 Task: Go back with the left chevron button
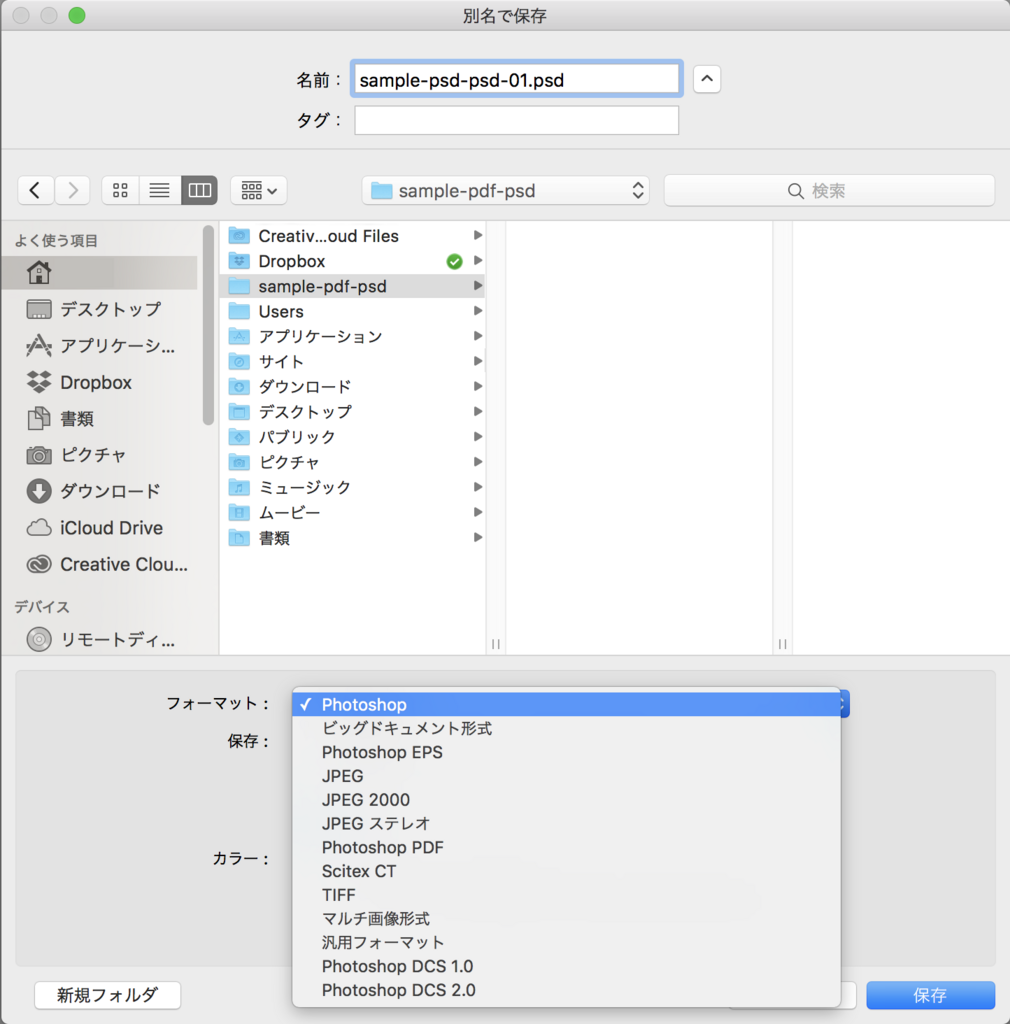(35, 191)
